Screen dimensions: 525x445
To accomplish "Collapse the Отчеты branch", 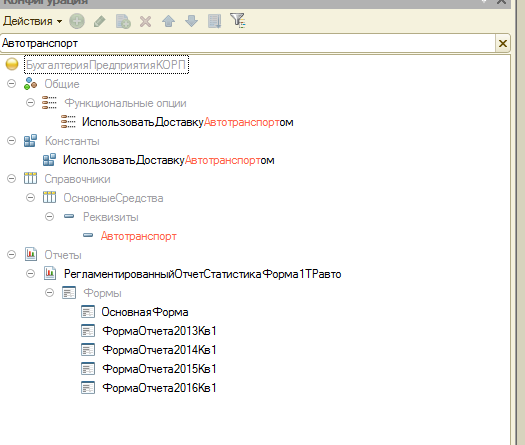I will 11,254.
